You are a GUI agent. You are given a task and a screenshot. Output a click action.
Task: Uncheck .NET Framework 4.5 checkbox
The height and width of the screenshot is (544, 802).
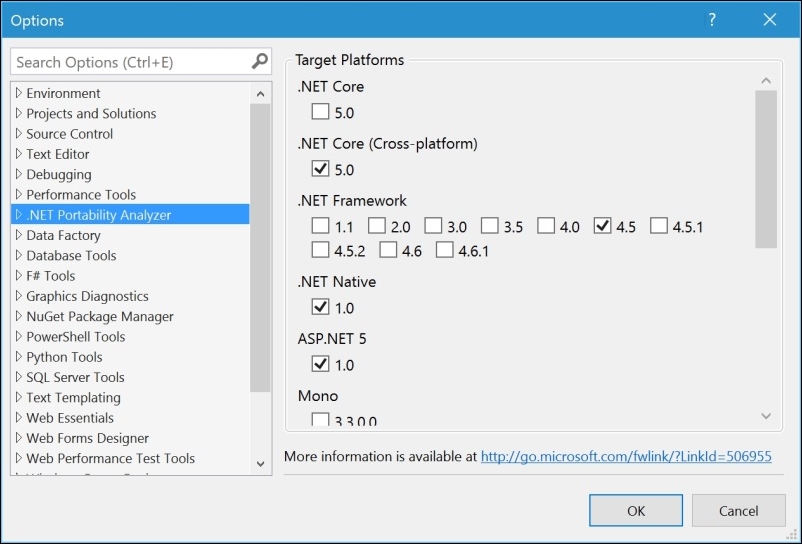(x=603, y=225)
